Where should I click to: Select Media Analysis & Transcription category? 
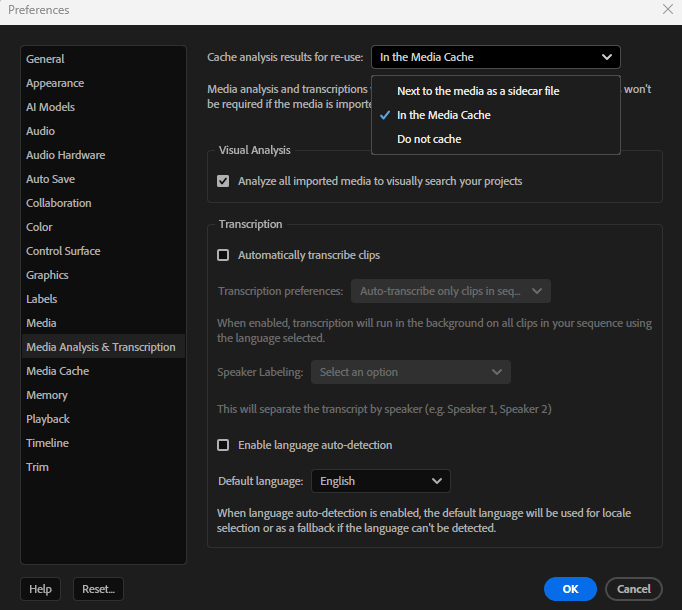click(103, 347)
